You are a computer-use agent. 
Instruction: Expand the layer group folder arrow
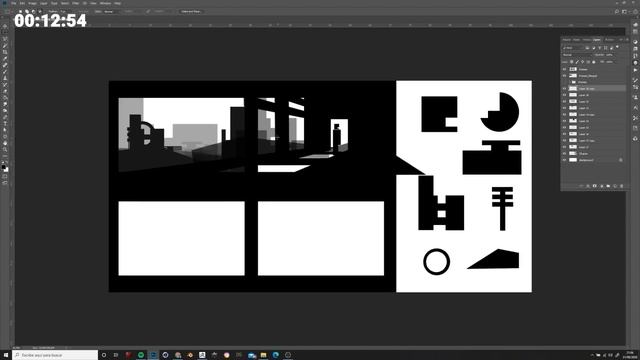pos(570,82)
